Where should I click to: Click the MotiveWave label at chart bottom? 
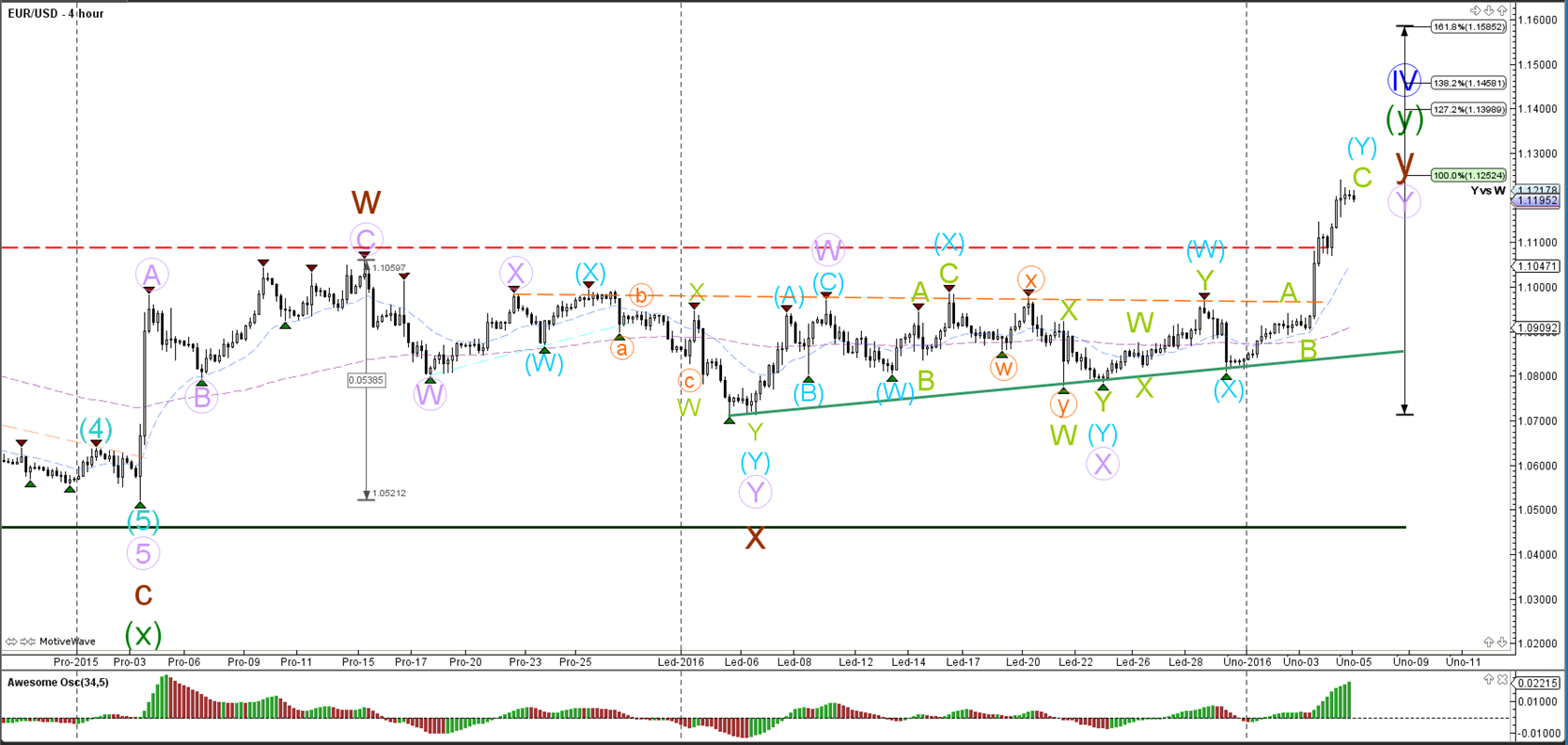coord(68,642)
